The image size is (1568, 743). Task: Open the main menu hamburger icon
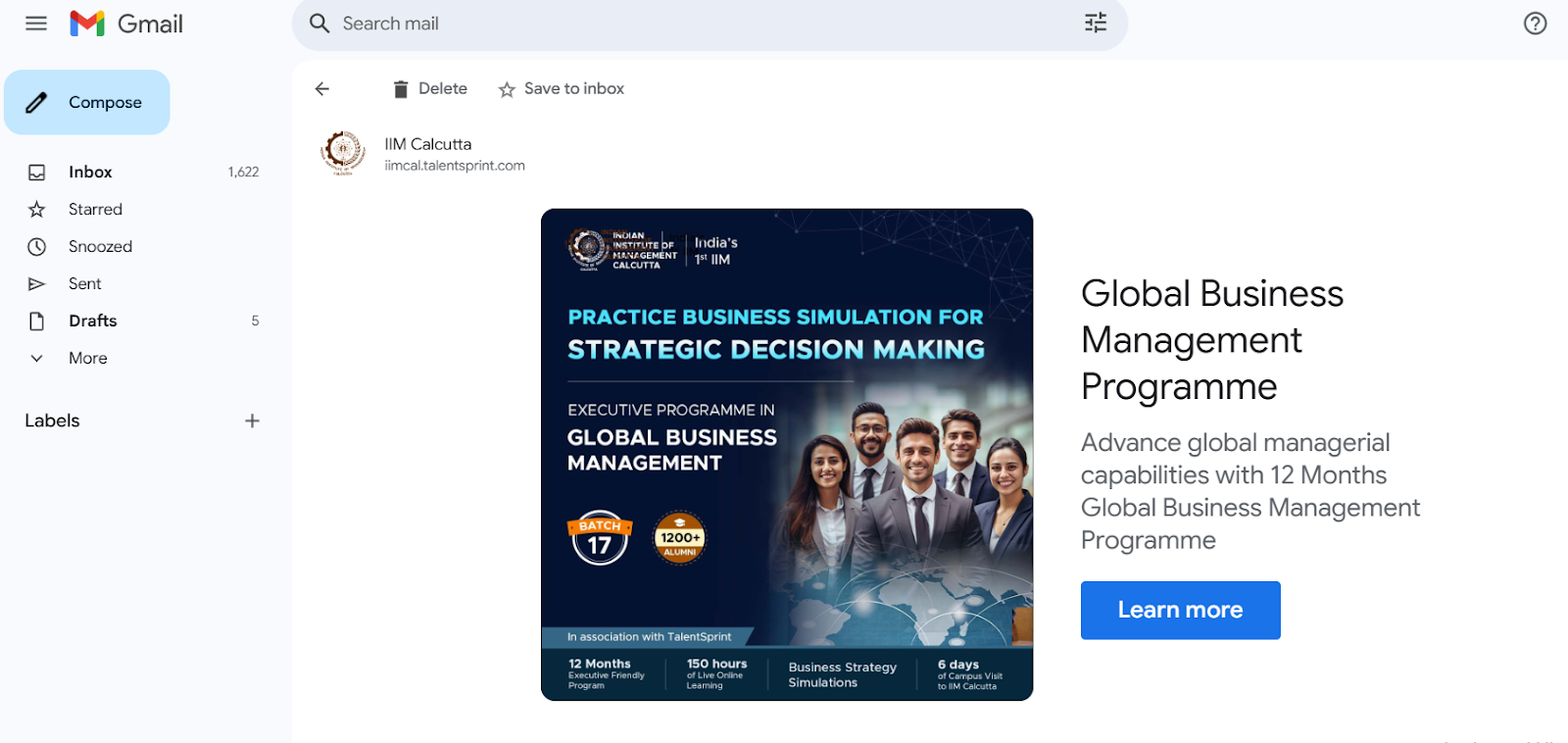click(x=36, y=24)
